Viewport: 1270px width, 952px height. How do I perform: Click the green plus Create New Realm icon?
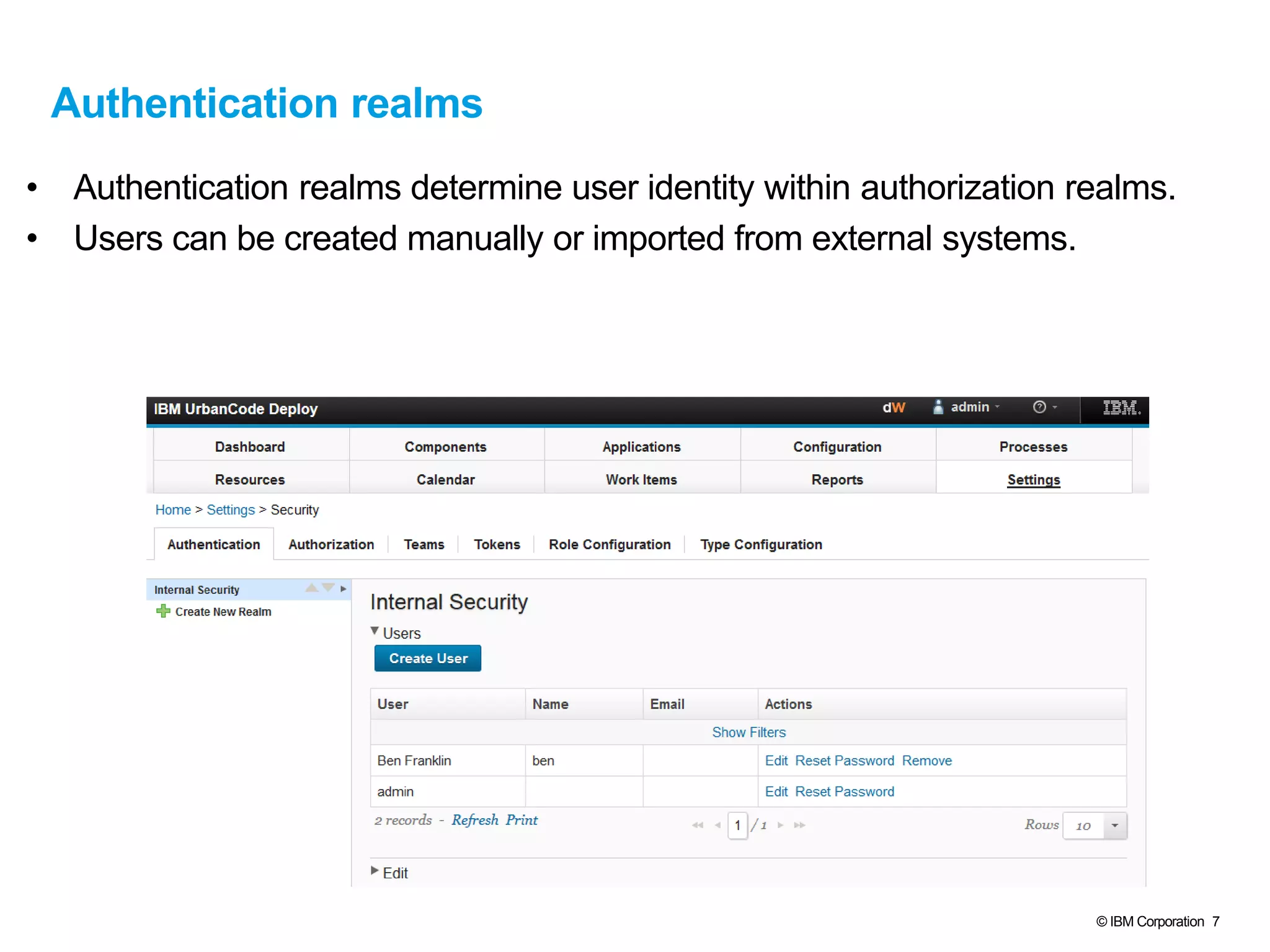pyautogui.click(x=163, y=611)
